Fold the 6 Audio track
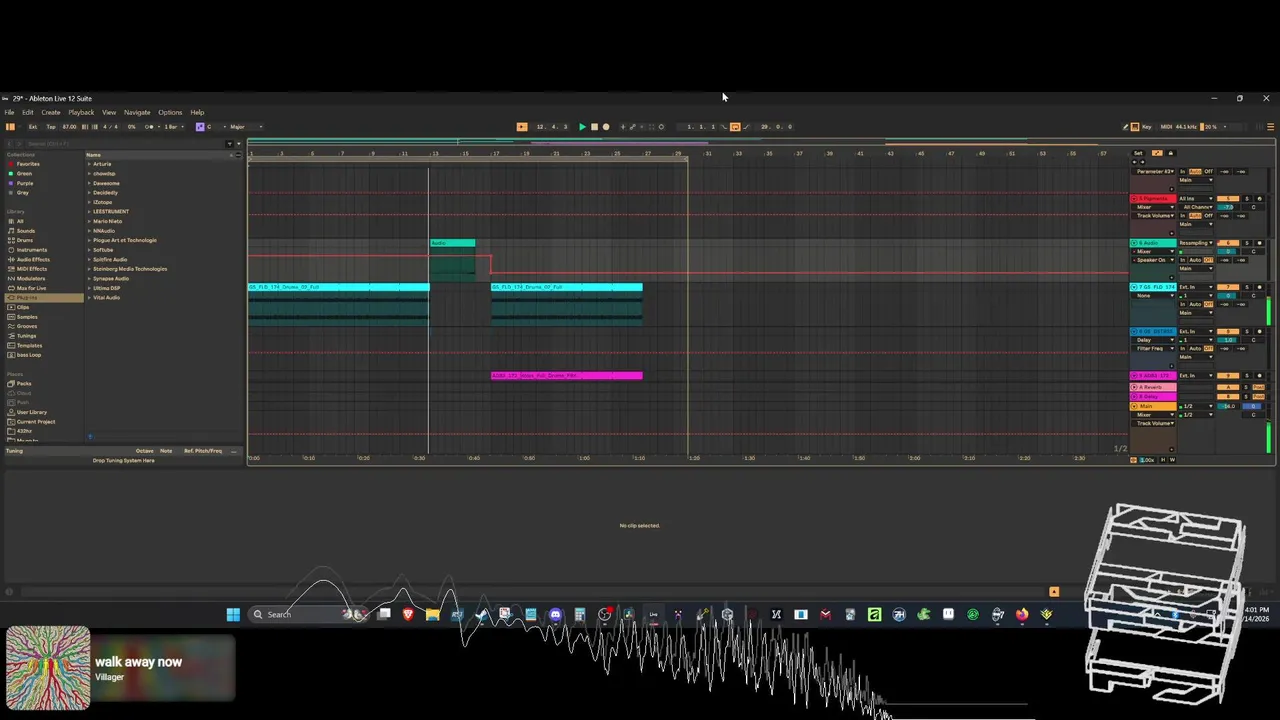The width and height of the screenshot is (1280, 720). [1134, 243]
